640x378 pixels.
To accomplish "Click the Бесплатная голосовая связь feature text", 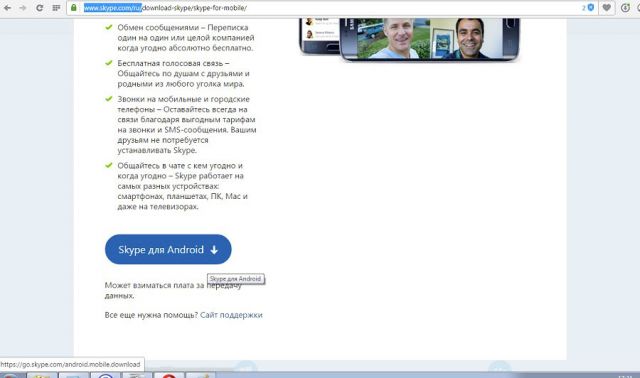I will point(183,73).
